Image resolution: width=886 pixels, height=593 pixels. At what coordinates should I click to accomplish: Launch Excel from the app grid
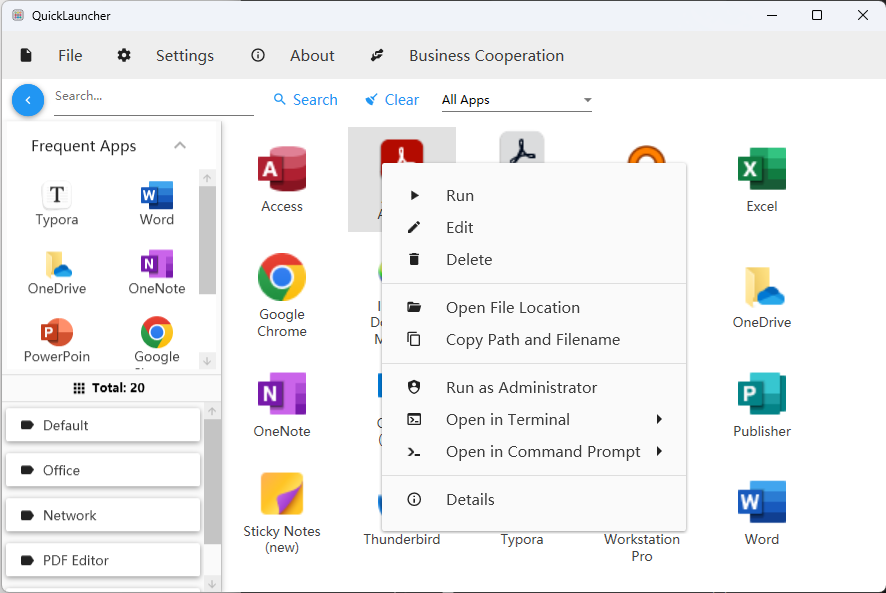pyautogui.click(x=762, y=179)
